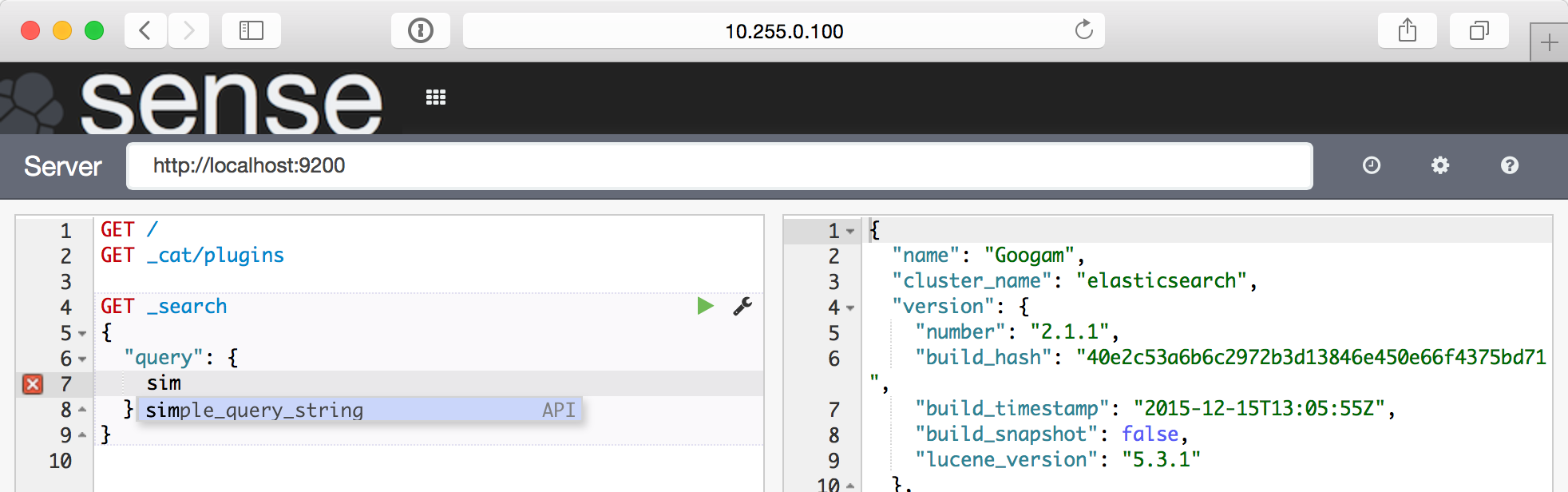Open the wrench request options menu
The image size is (1568, 492).
point(742,307)
